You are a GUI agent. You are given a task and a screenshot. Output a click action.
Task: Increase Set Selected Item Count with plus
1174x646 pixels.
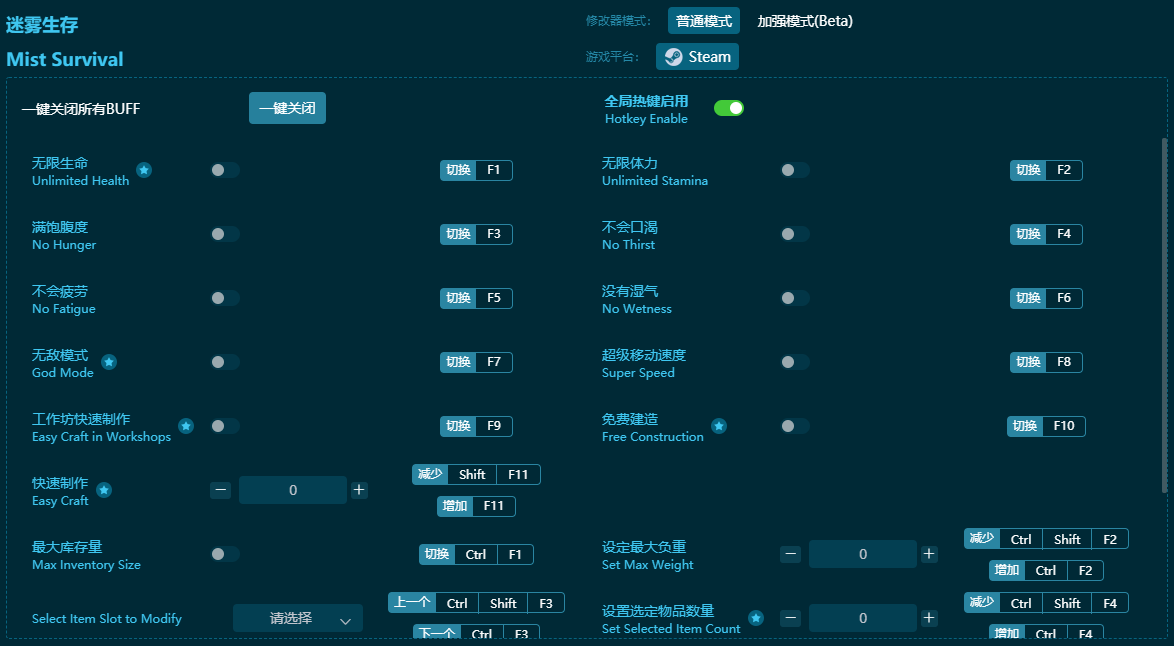click(929, 618)
